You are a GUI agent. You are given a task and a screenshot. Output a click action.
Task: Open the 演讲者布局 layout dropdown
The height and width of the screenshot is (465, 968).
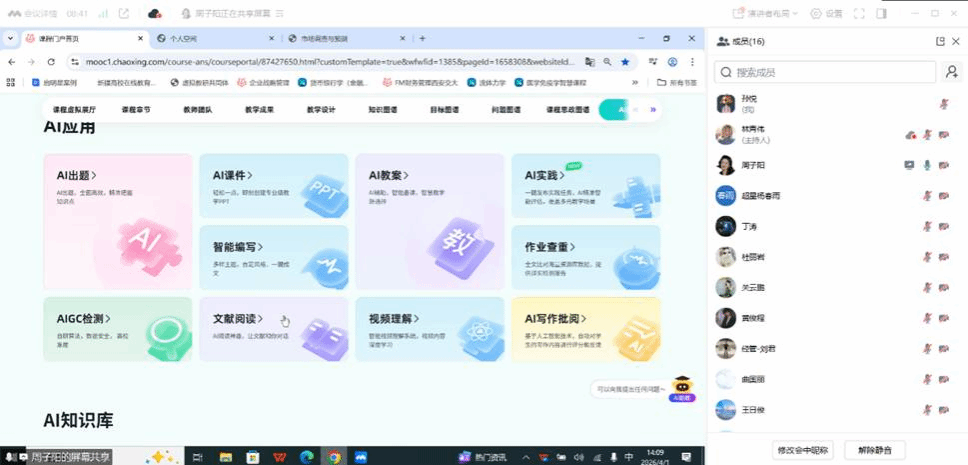pos(769,14)
